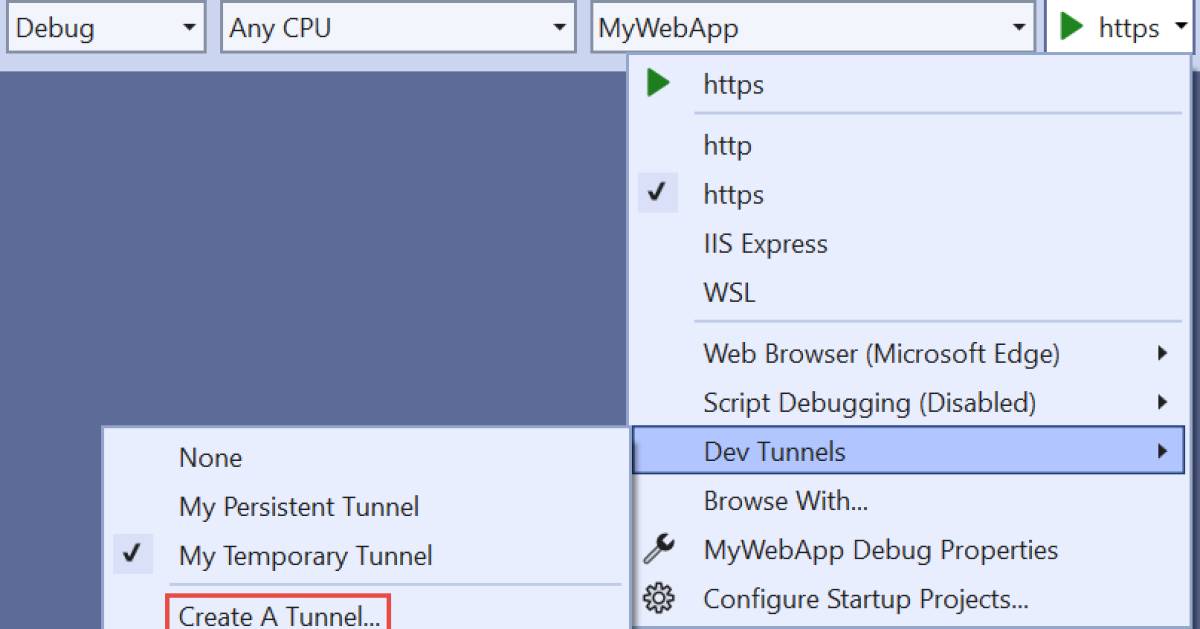Click the wrench icon for Debug Properties

coord(658,549)
